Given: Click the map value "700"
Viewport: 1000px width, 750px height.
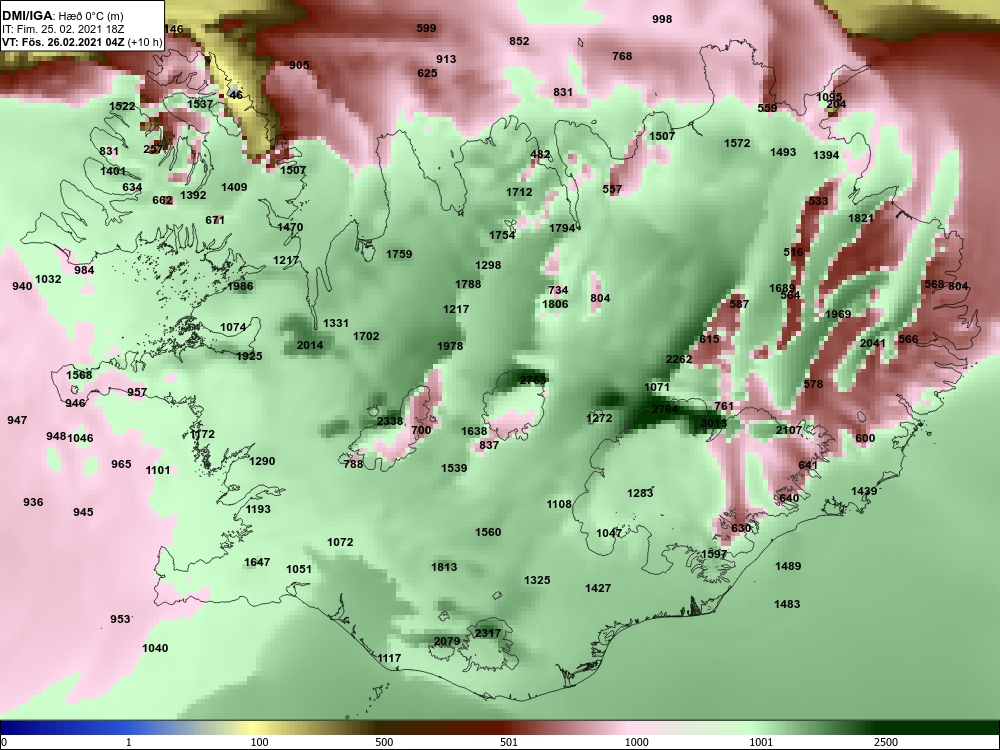Looking at the screenshot, I should (x=422, y=430).
